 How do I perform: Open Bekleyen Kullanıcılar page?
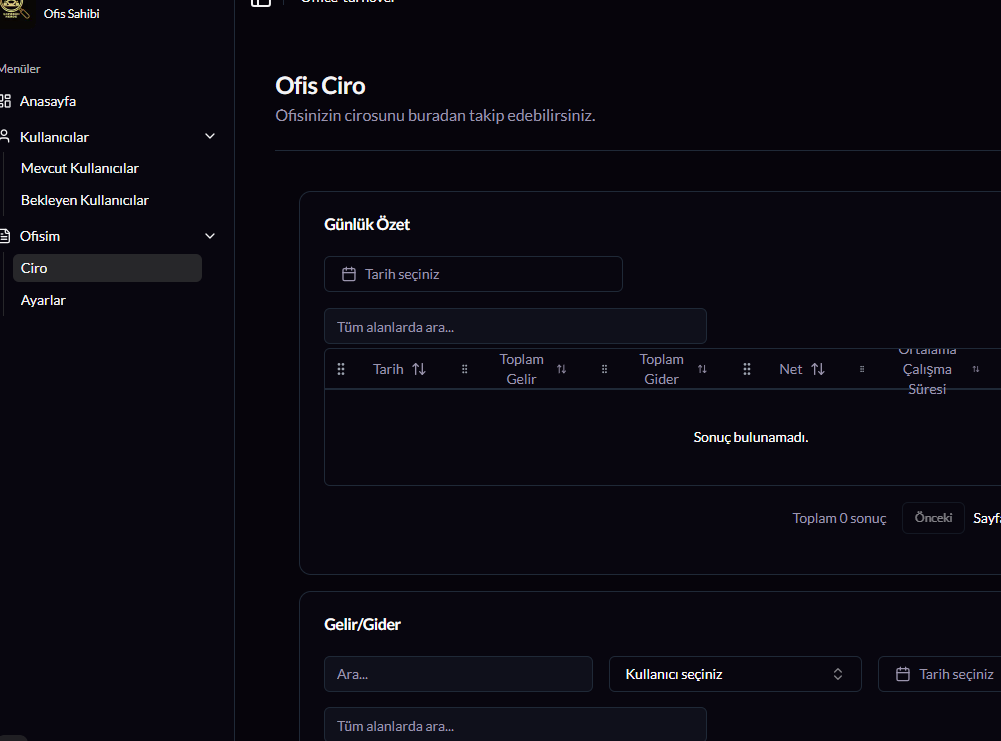85,200
